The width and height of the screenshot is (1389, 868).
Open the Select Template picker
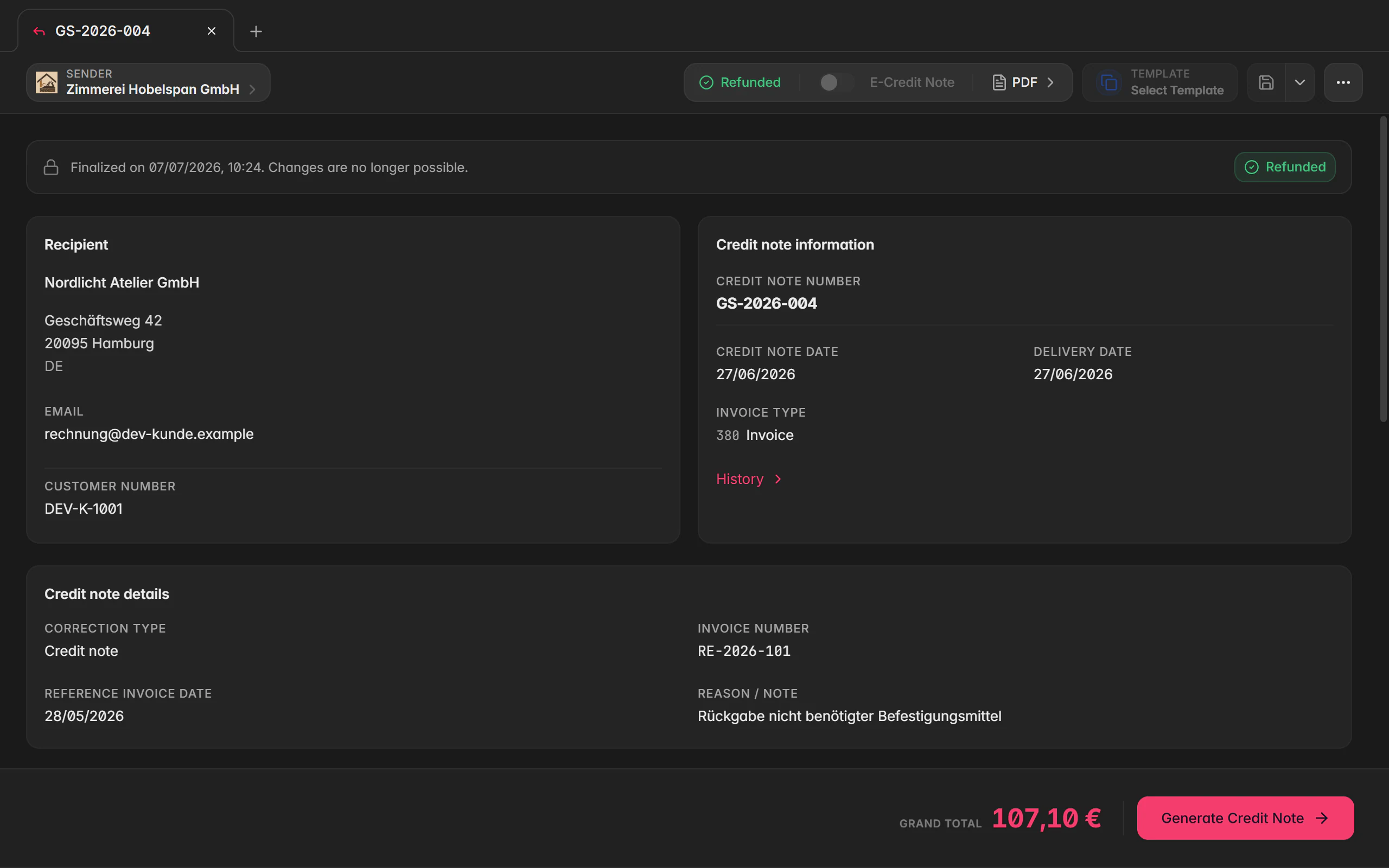point(1160,82)
